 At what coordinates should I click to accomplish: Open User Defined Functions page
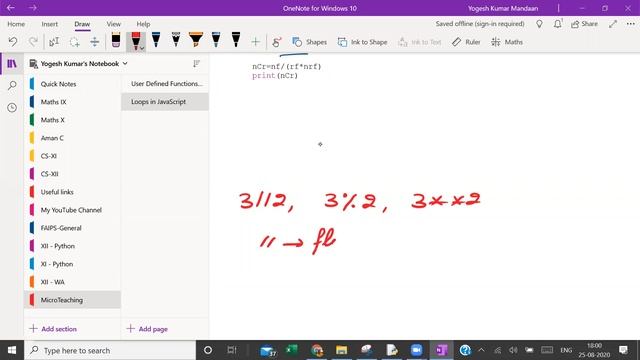165,84
